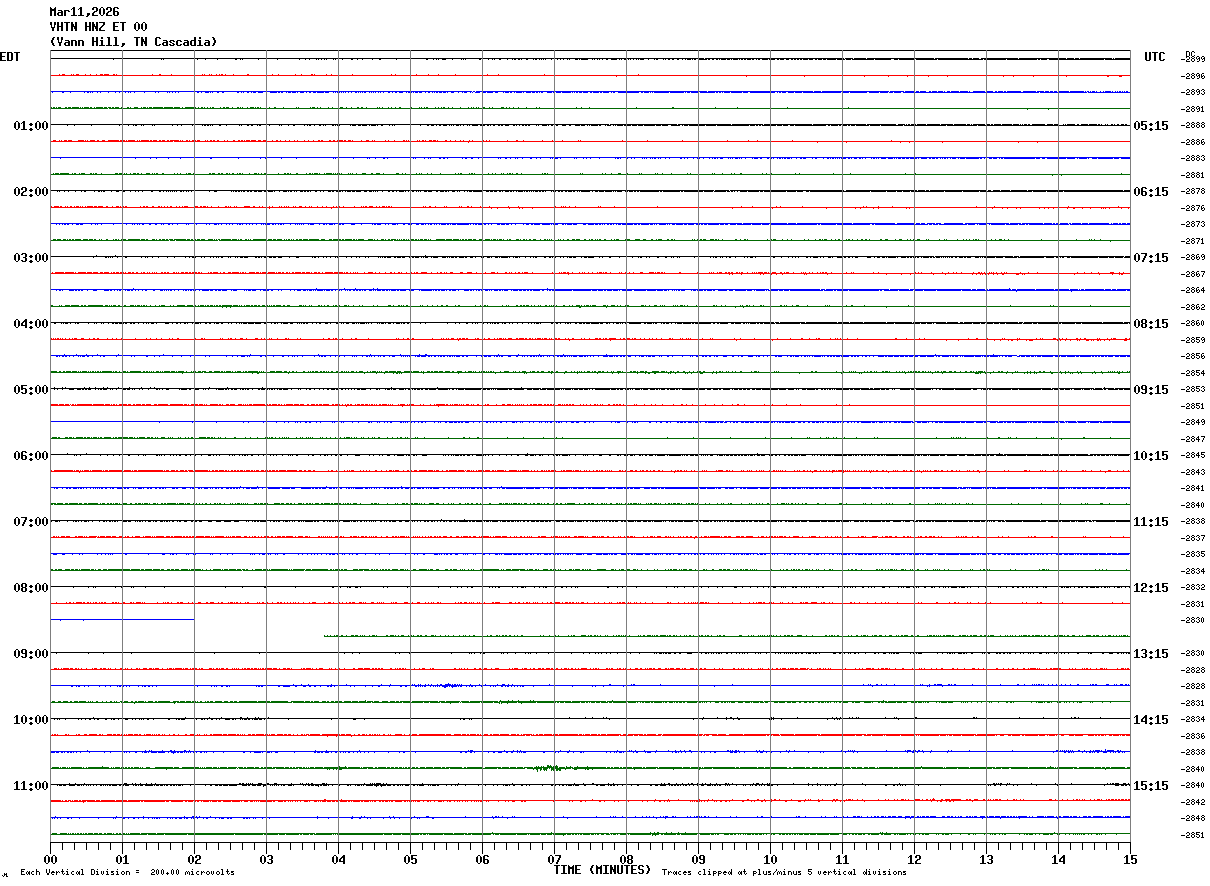Click the DC offset value '-2848'

click(1194, 819)
